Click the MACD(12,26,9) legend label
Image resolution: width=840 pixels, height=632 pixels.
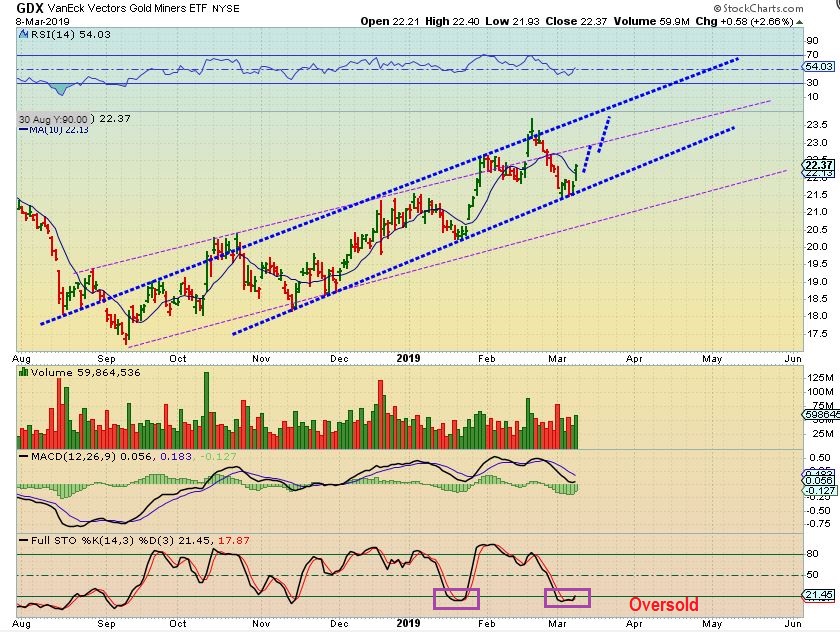pos(72,456)
